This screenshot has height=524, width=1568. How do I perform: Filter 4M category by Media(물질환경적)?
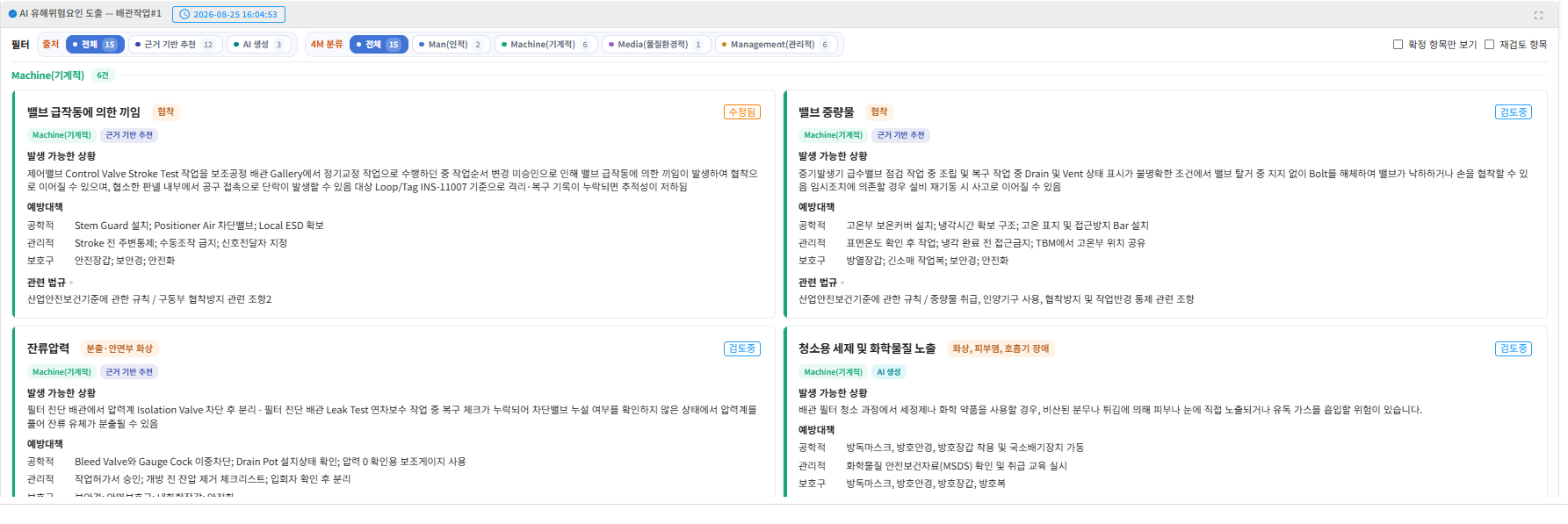656,44
